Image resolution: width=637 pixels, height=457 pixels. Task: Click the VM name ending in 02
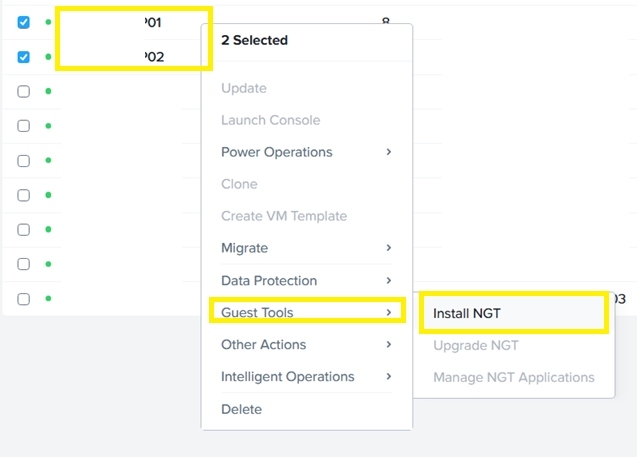[153, 57]
